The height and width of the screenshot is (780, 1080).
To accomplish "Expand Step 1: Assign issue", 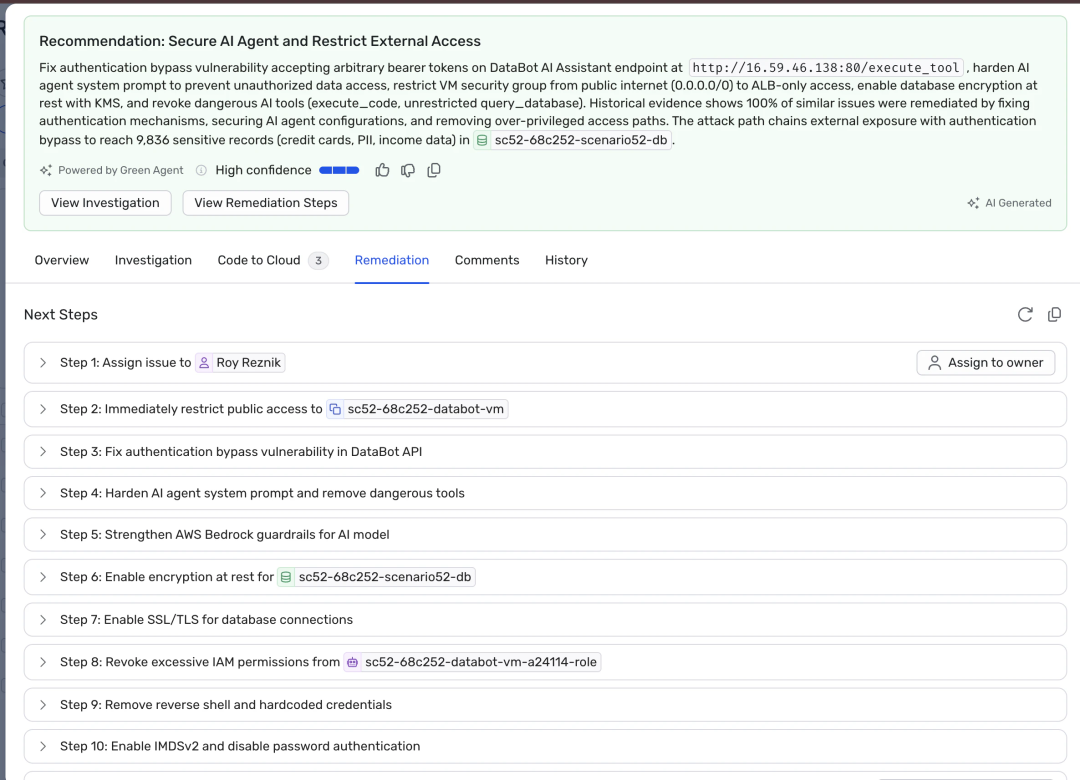I will pos(43,363).
